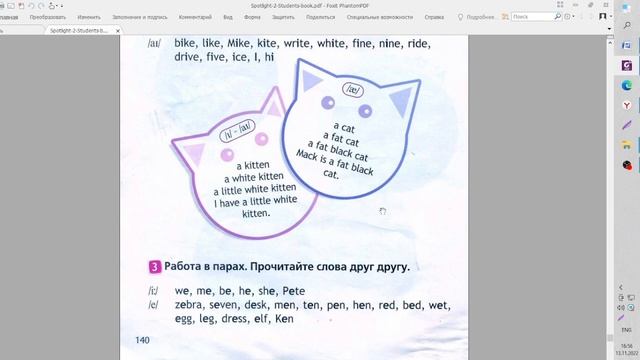Image resolution: width=640 pixels, height=360 pixels.
Task: Open the Изменить ribbon tab
Action: [x=89, y=17]
